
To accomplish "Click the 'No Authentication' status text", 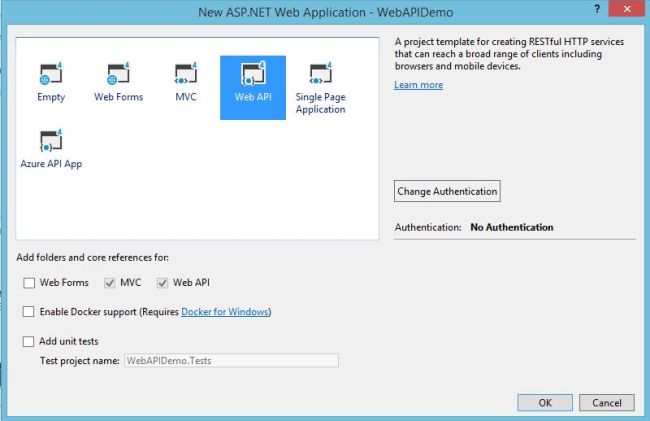I will click(x=512, y=227).
